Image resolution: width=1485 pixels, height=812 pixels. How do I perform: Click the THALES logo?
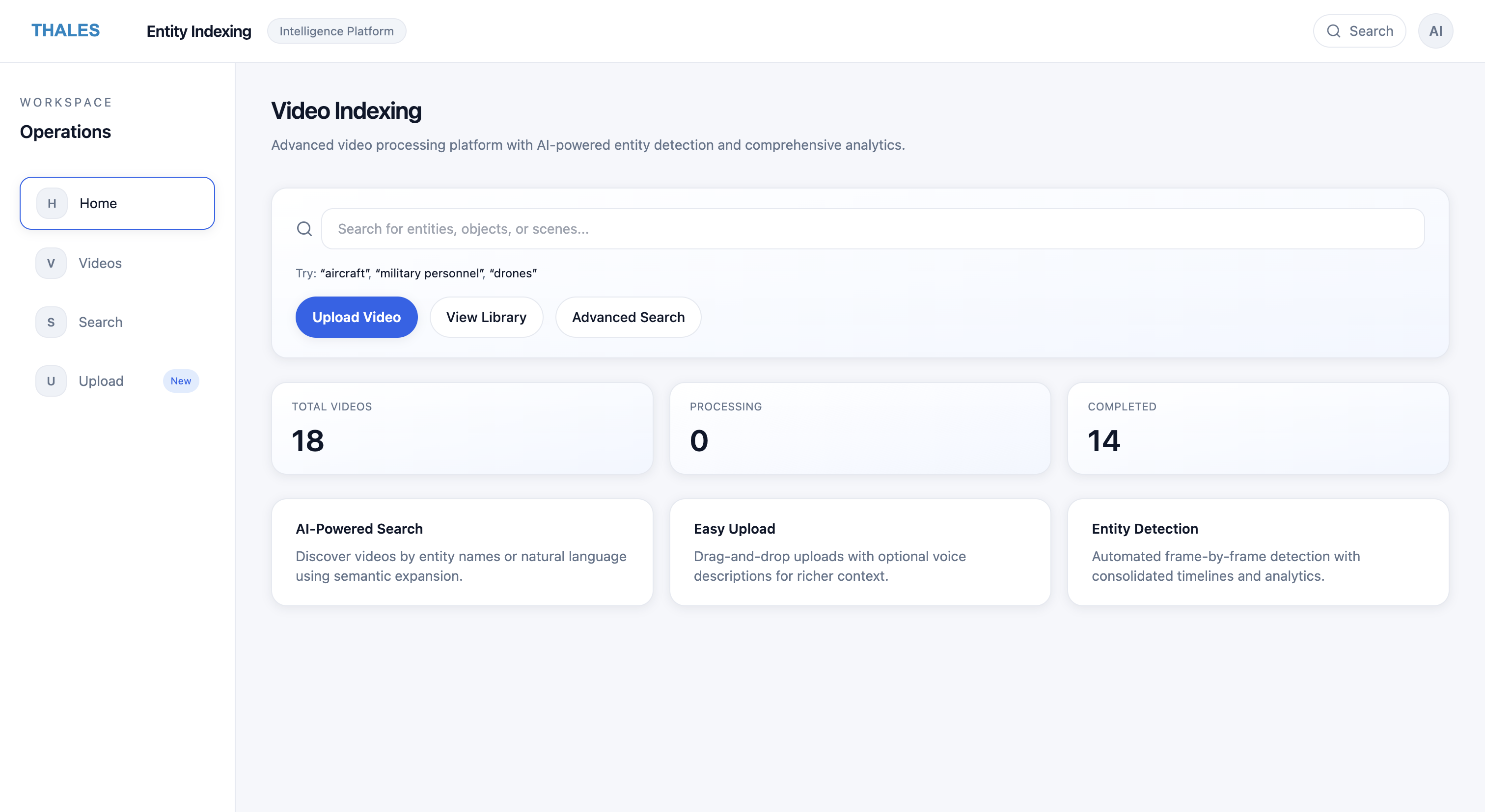coord(65,30)
